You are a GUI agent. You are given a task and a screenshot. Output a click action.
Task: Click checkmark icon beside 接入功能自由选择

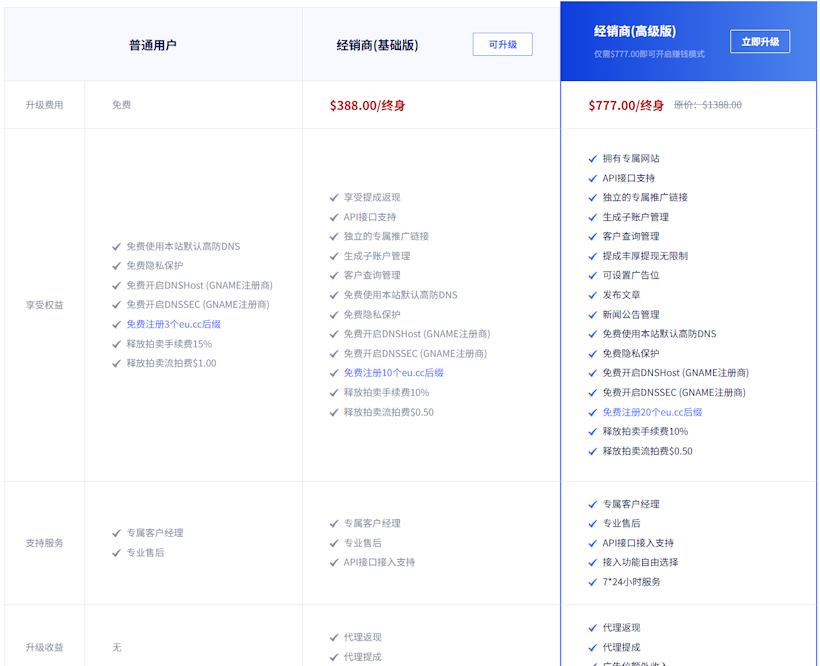pyautogui.click(x=594, y=563)
